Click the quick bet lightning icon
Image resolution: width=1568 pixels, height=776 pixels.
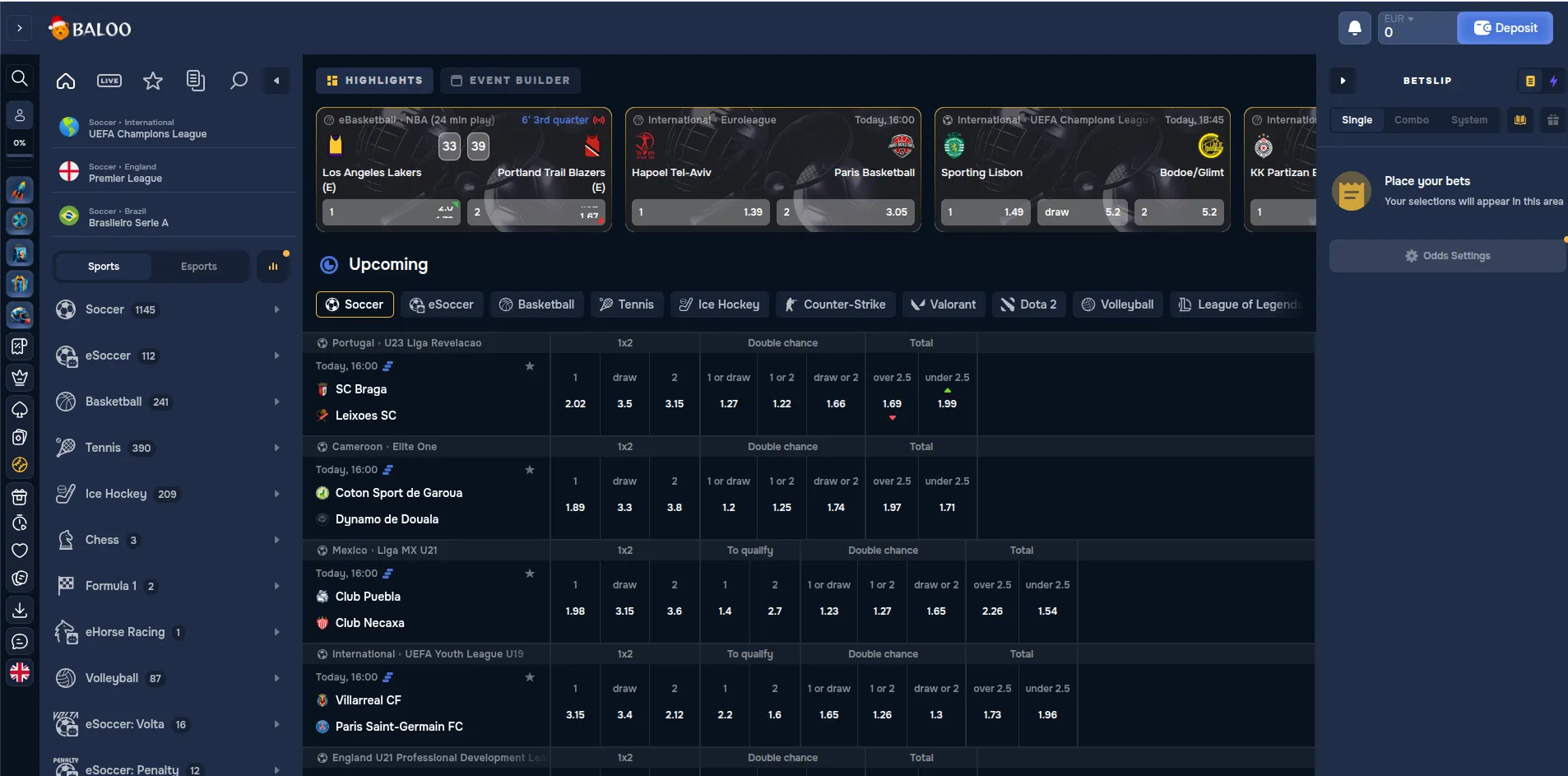point(1553,81)
